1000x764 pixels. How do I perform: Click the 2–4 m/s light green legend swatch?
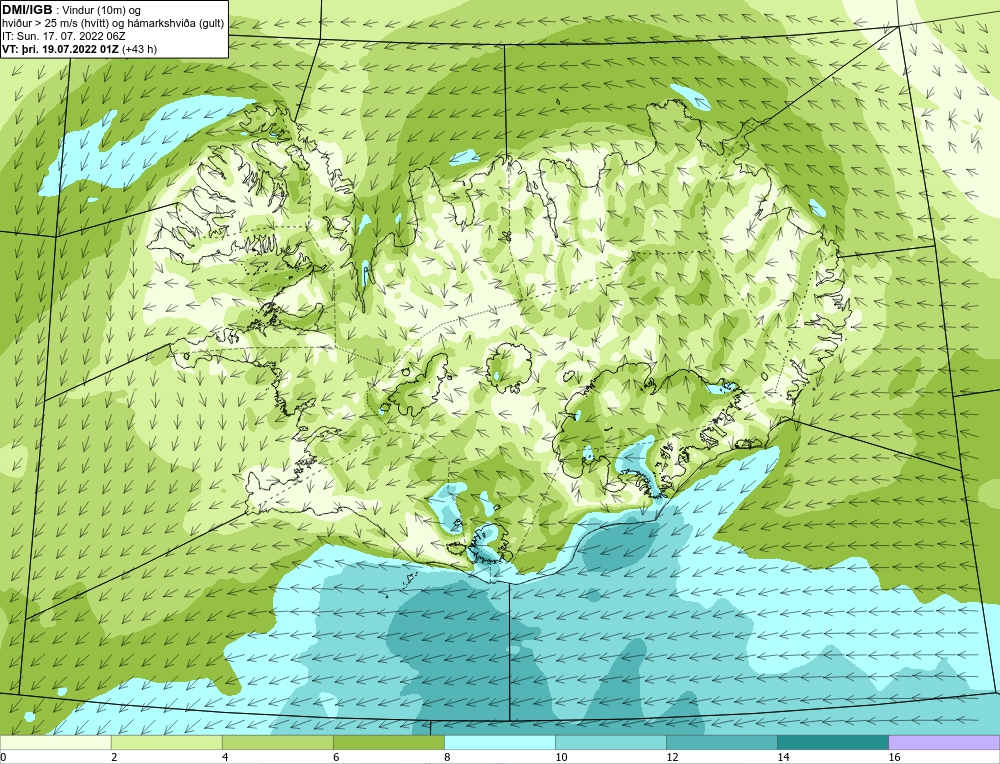click(166, 742)
